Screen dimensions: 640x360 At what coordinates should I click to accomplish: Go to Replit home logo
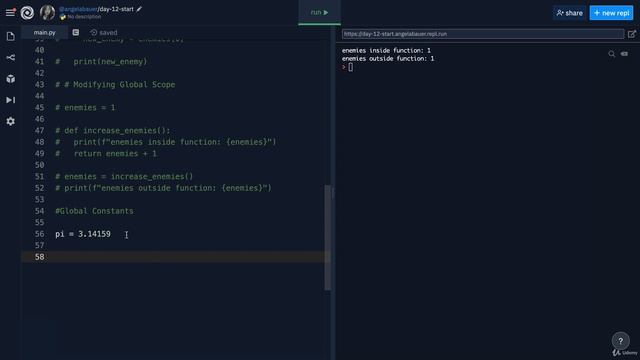(27, 13)
